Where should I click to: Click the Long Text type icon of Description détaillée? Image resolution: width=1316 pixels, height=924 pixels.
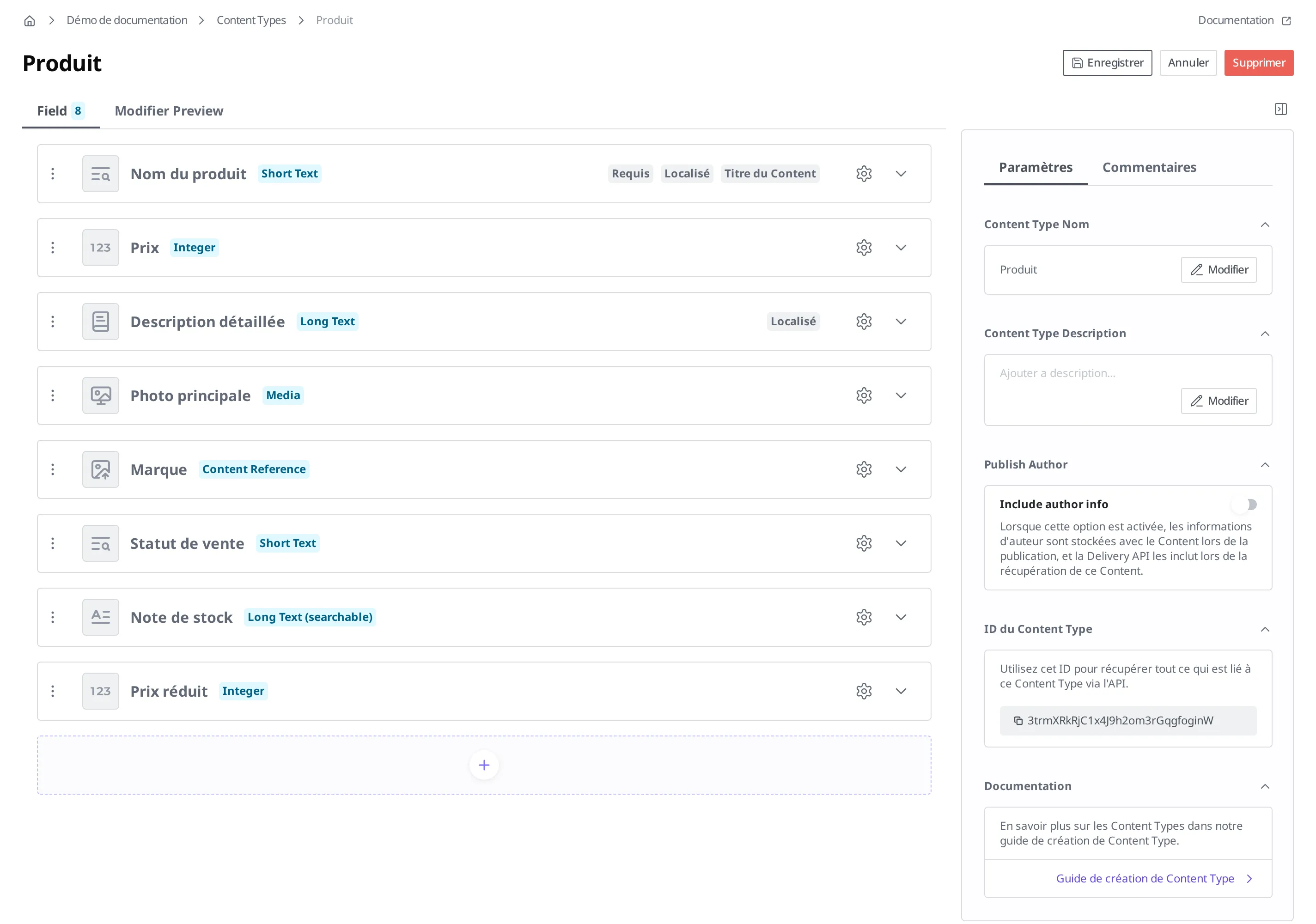[x=101, y=322]
